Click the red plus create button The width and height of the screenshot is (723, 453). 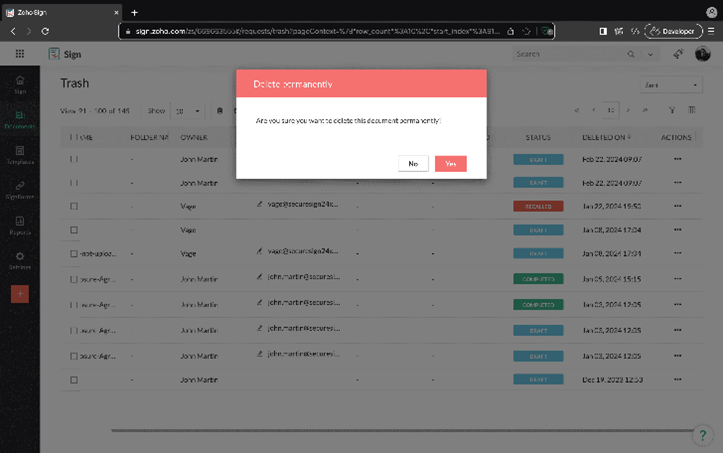[20, 294]
